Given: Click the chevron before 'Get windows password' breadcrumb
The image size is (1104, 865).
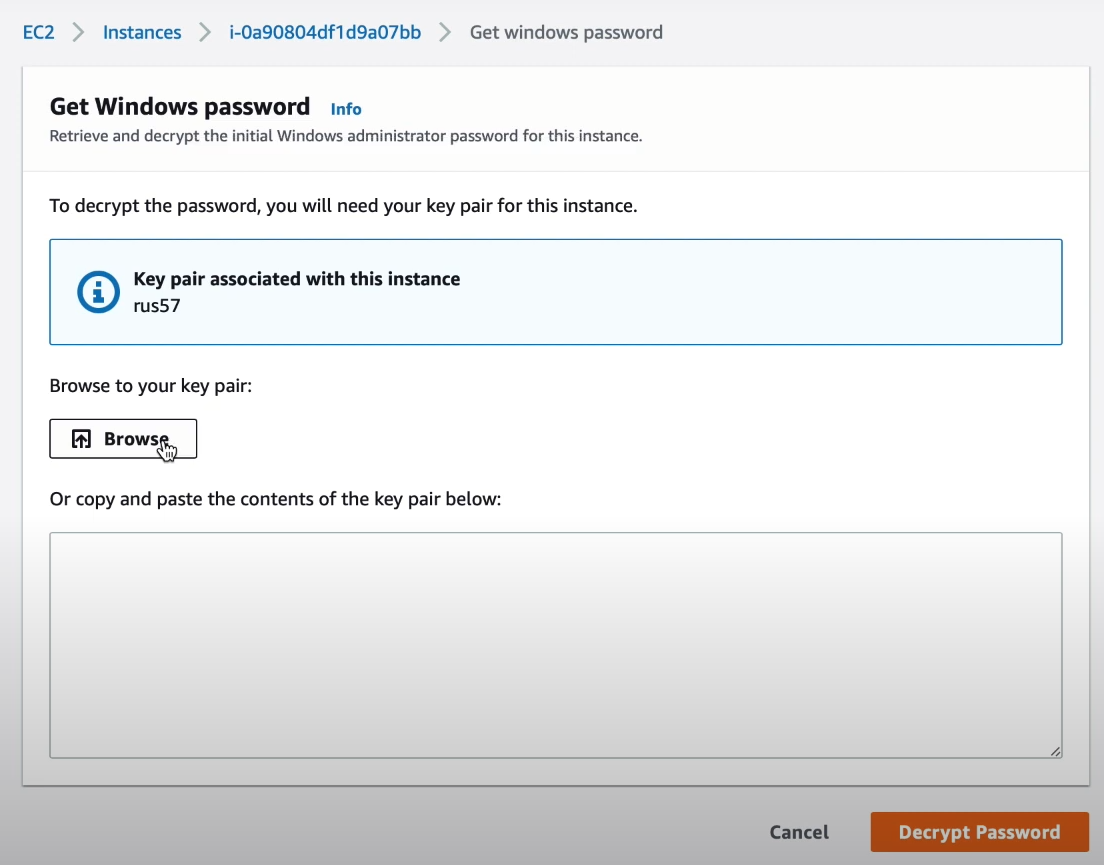Looking at the screenshot, I should click(x=445, y=32).
